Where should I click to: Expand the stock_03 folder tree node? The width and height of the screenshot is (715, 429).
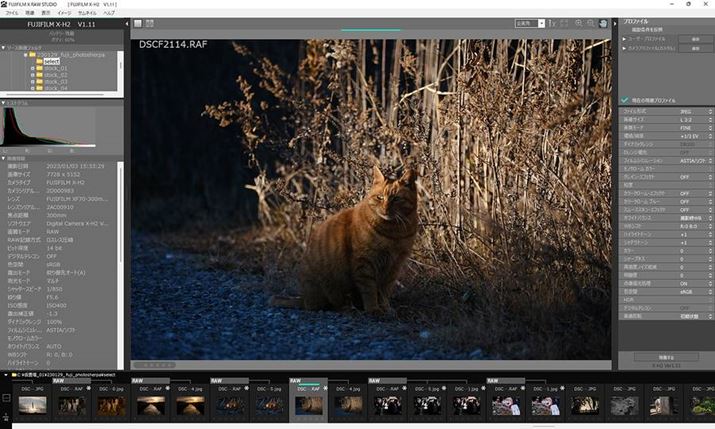tap(32, 82)
